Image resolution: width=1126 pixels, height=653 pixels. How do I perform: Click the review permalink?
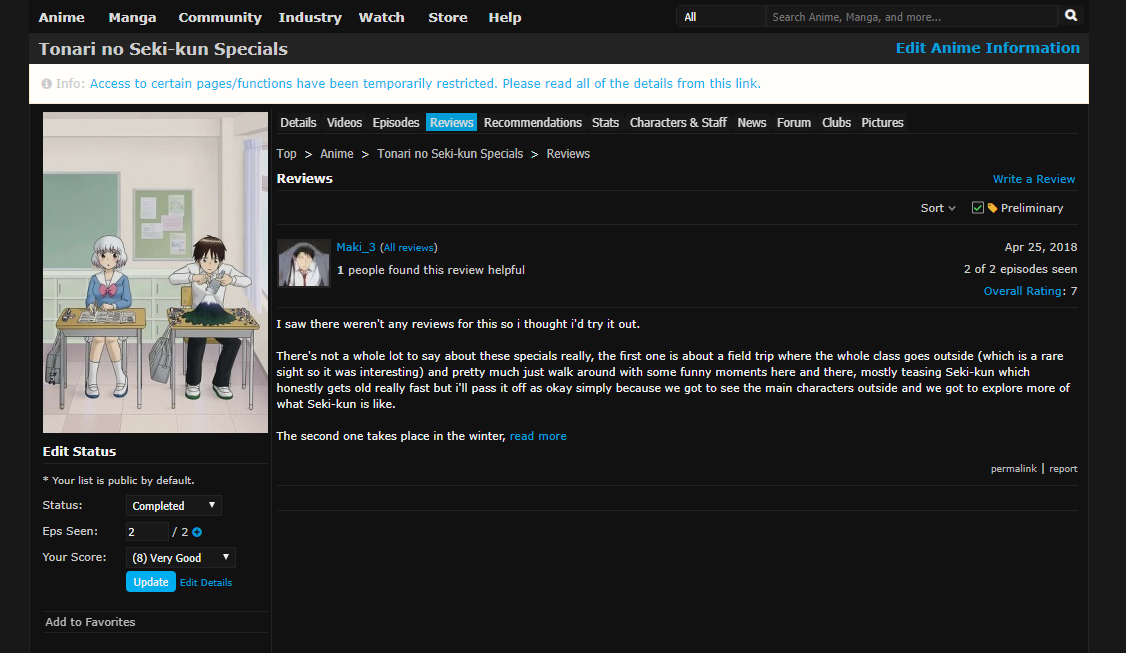1013,469
